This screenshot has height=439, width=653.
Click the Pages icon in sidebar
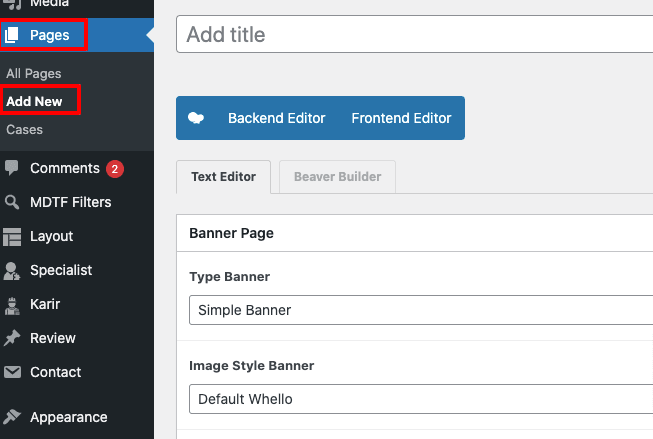point(13,36)
